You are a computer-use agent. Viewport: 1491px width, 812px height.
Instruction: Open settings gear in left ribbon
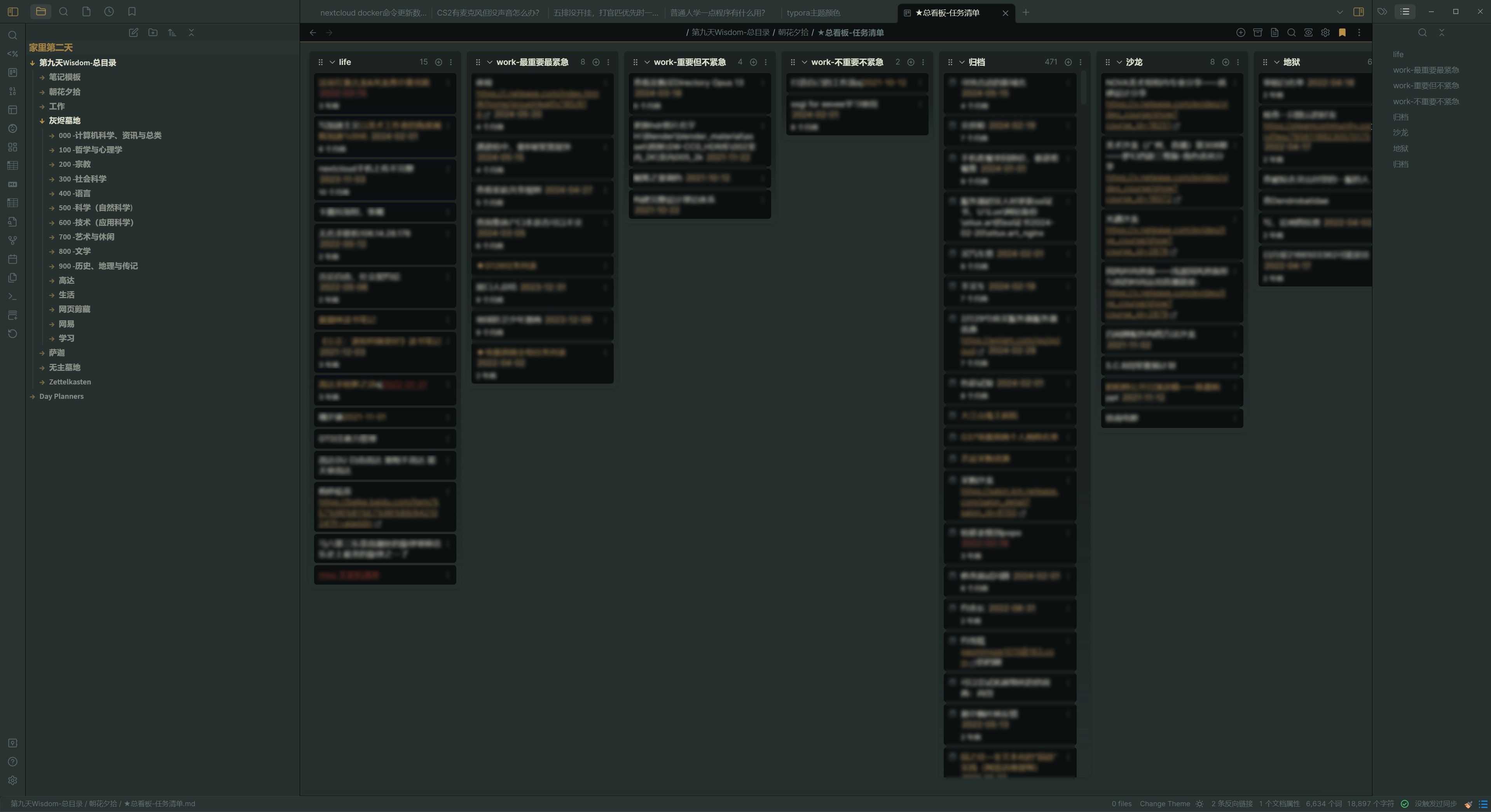click(12, 780)
